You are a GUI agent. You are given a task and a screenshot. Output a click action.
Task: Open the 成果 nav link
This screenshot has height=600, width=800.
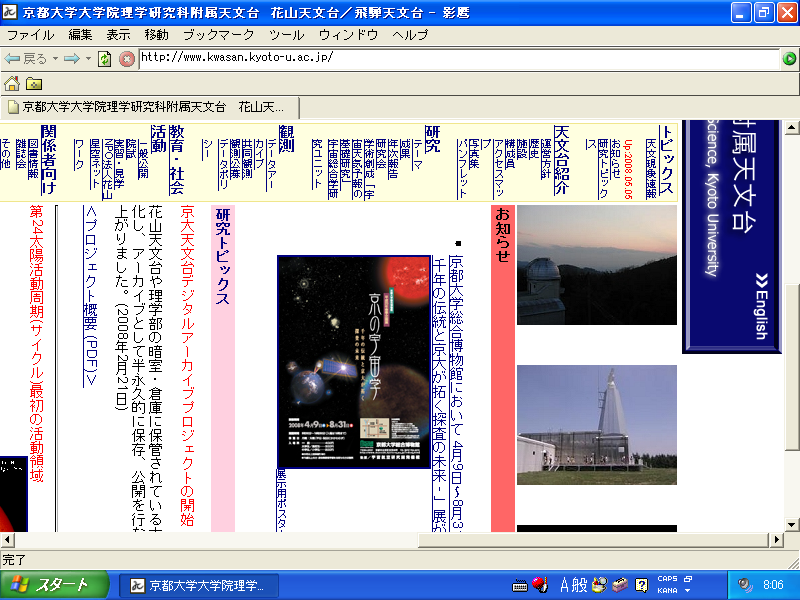click(x=405, y=148)
